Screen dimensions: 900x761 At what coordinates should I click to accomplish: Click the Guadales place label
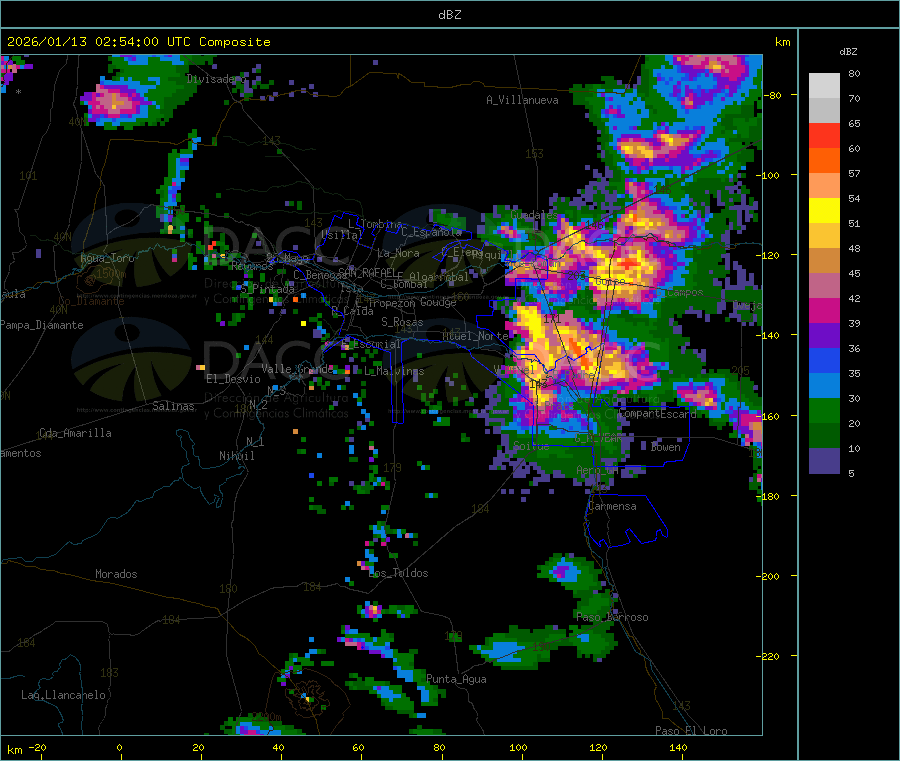[534, 215]
